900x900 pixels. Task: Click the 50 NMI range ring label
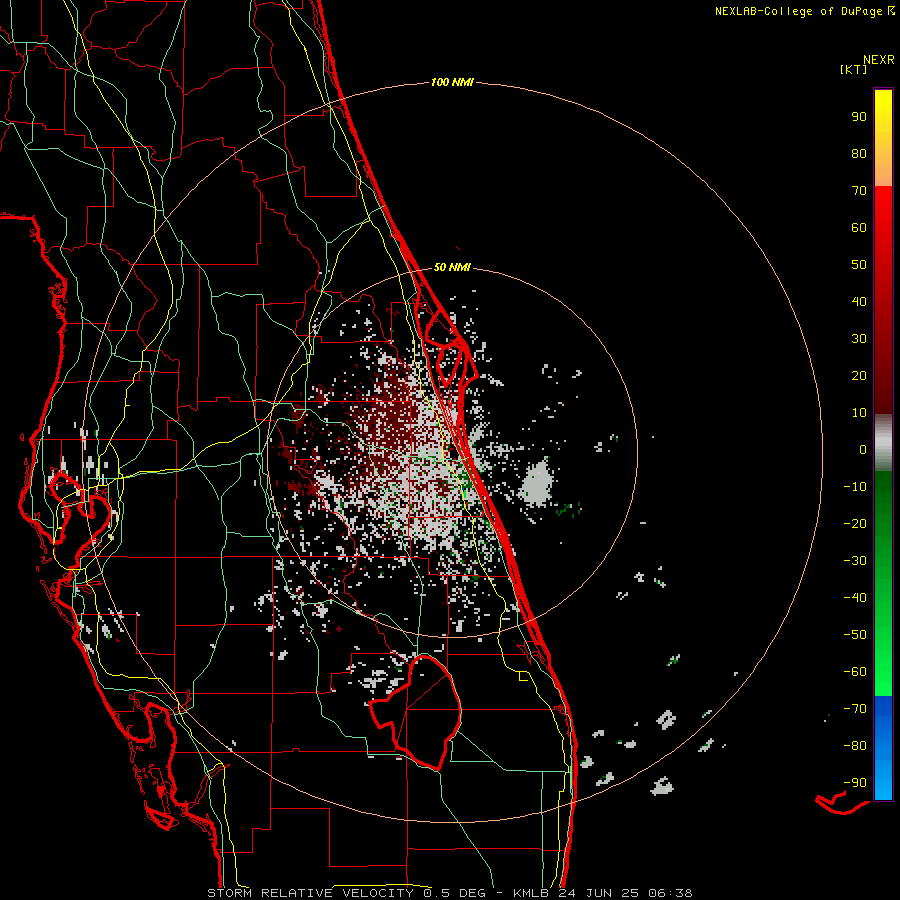point(452,267)
